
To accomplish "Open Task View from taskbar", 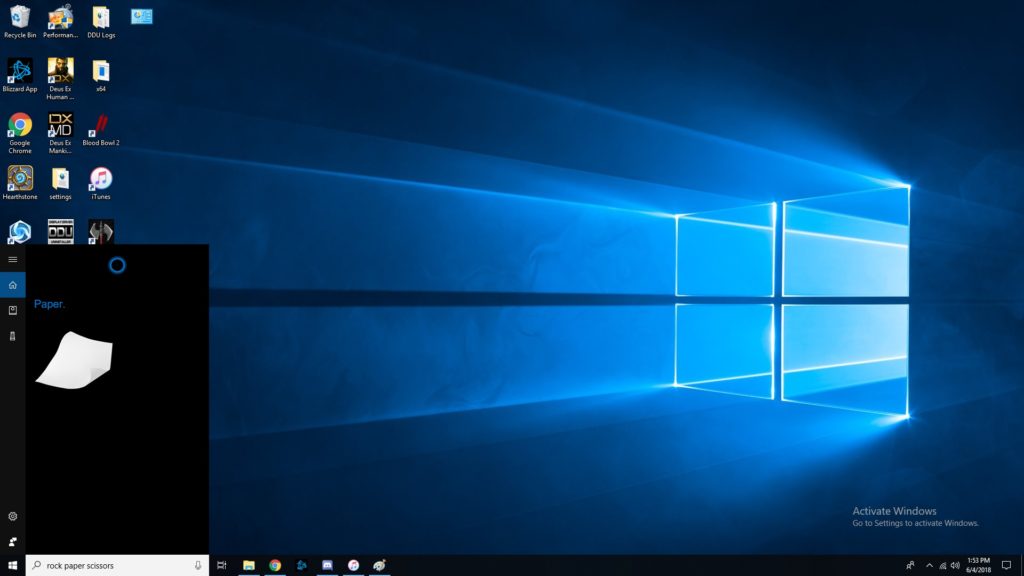I will (x=222, y=565).
